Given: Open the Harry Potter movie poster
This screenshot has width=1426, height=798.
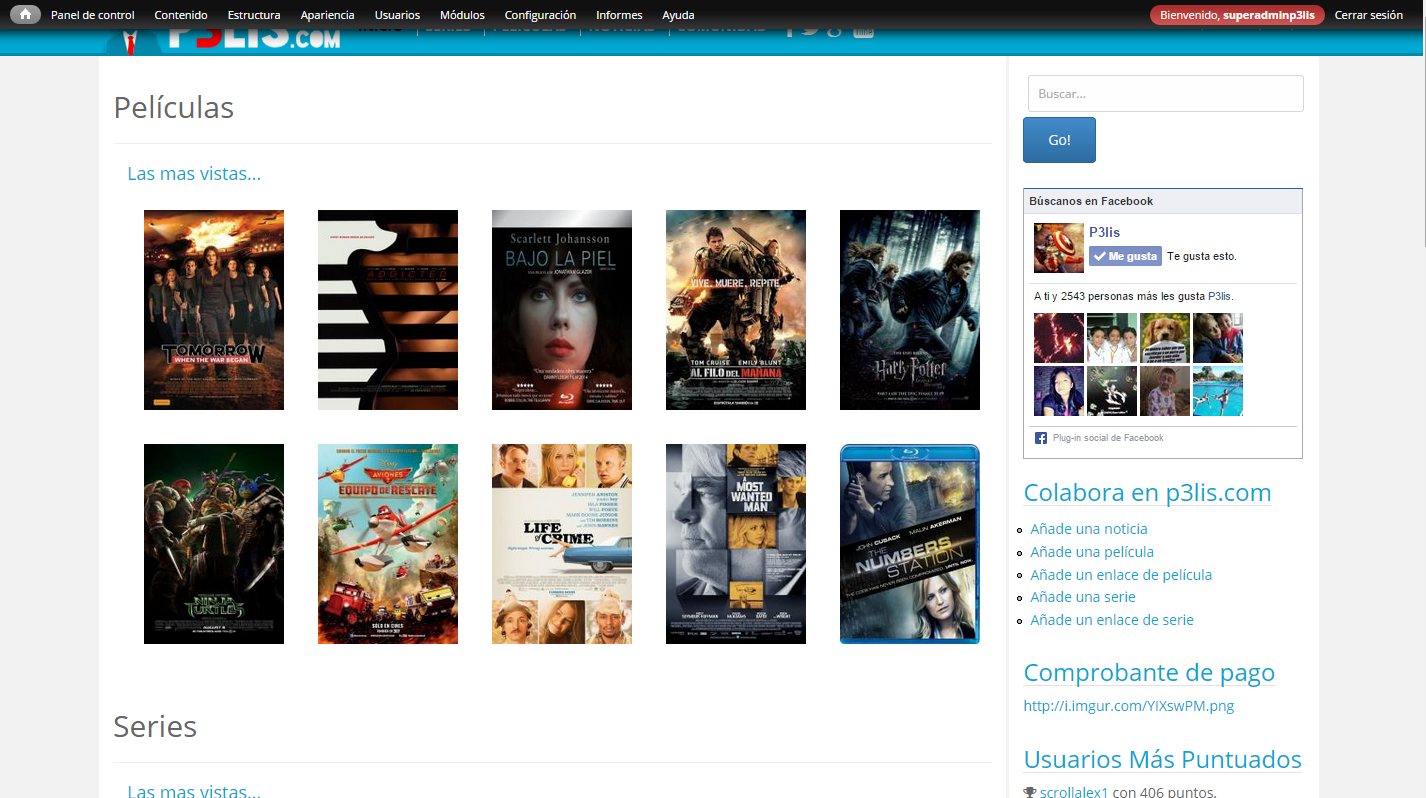Looking at the screenshot, I should click(910, 310).
